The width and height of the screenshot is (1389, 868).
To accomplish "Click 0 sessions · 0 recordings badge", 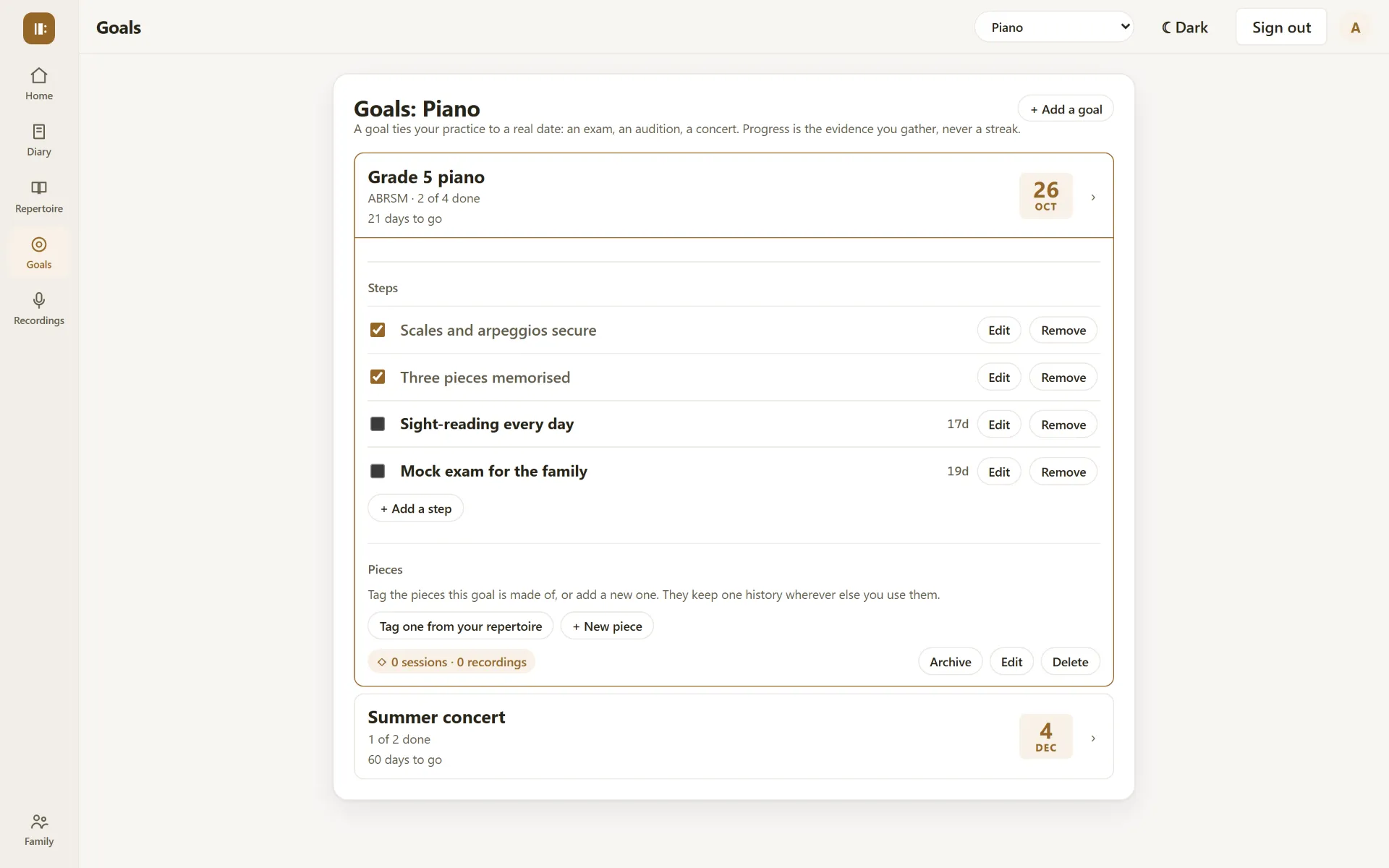I will [451, 662].
